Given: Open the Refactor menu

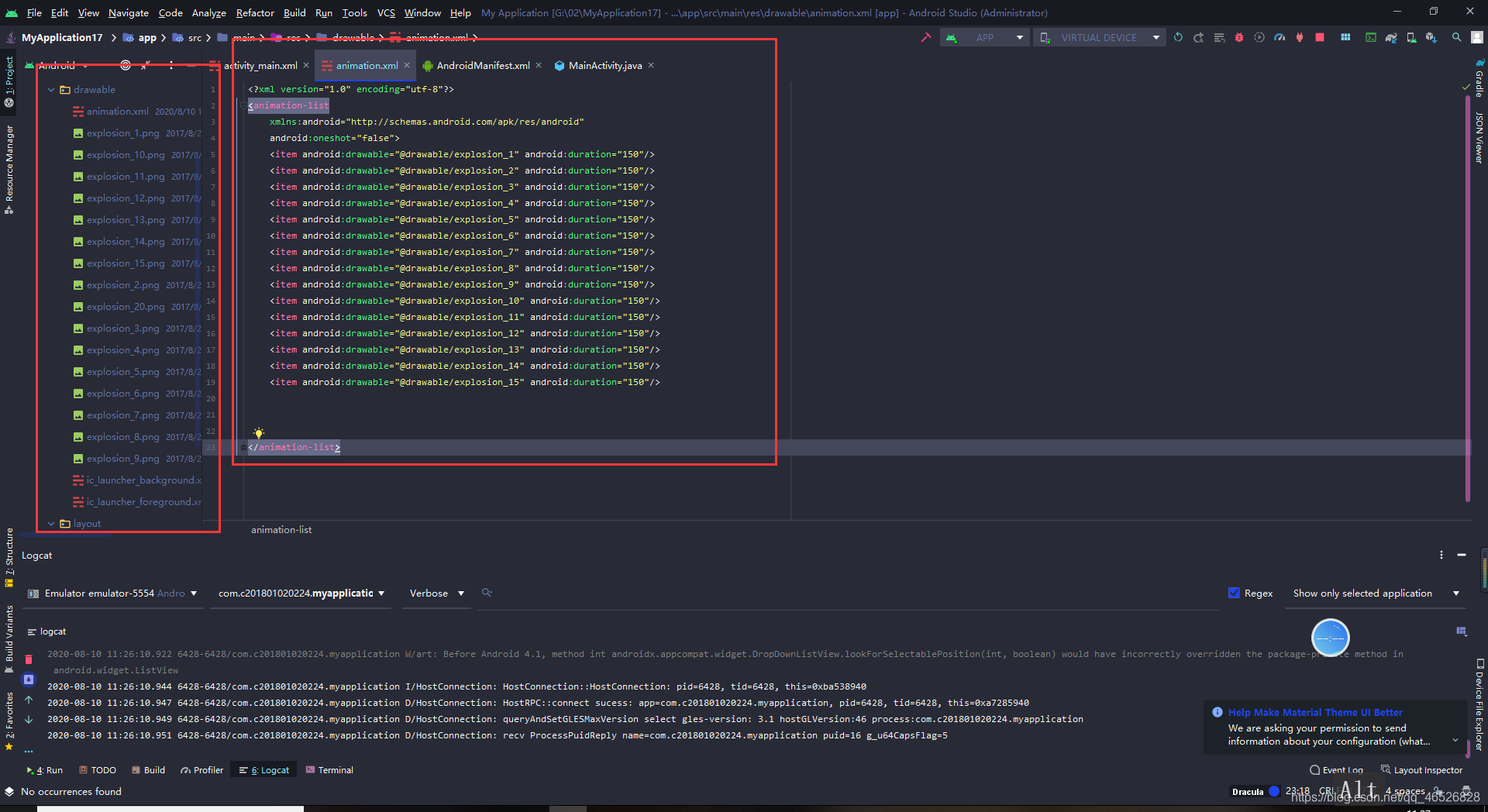Looking at the screenshot, I should point(255,12).
